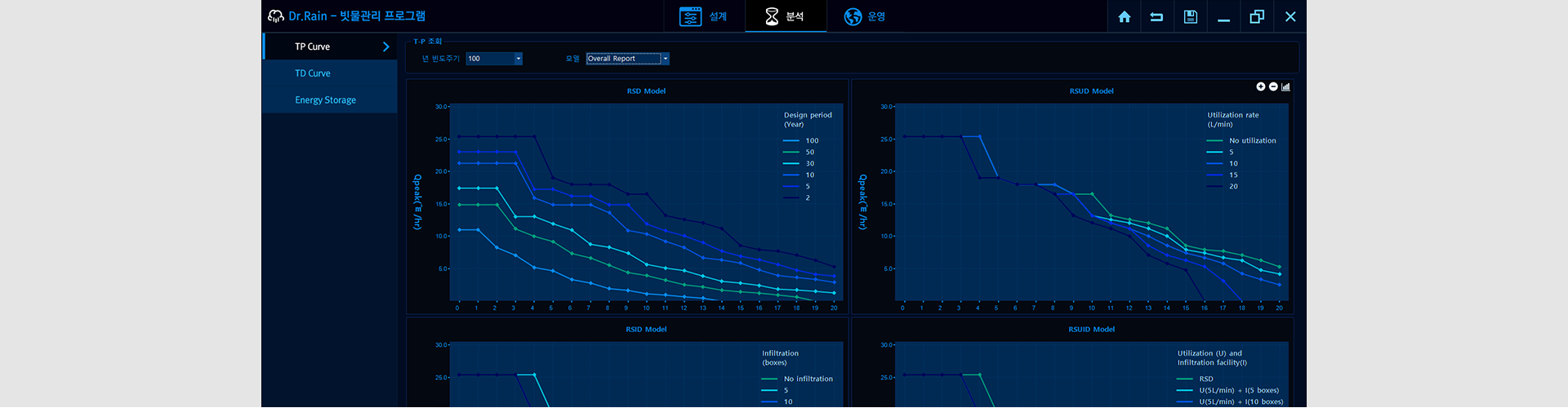
Task: Switch to the 분석 analysis tab
Action: pos(785,16)
